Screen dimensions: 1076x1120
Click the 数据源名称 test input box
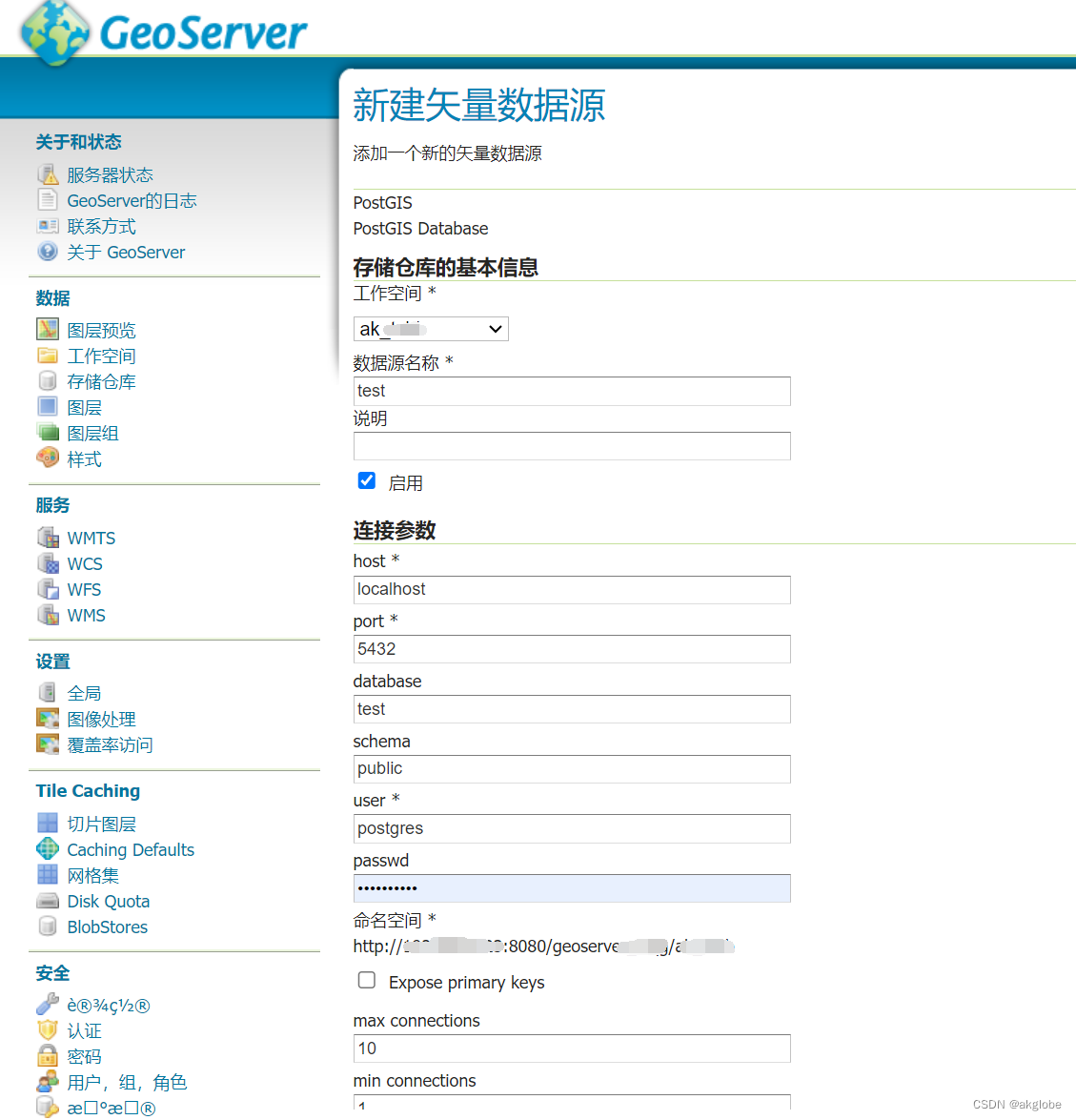pos(572,391)
